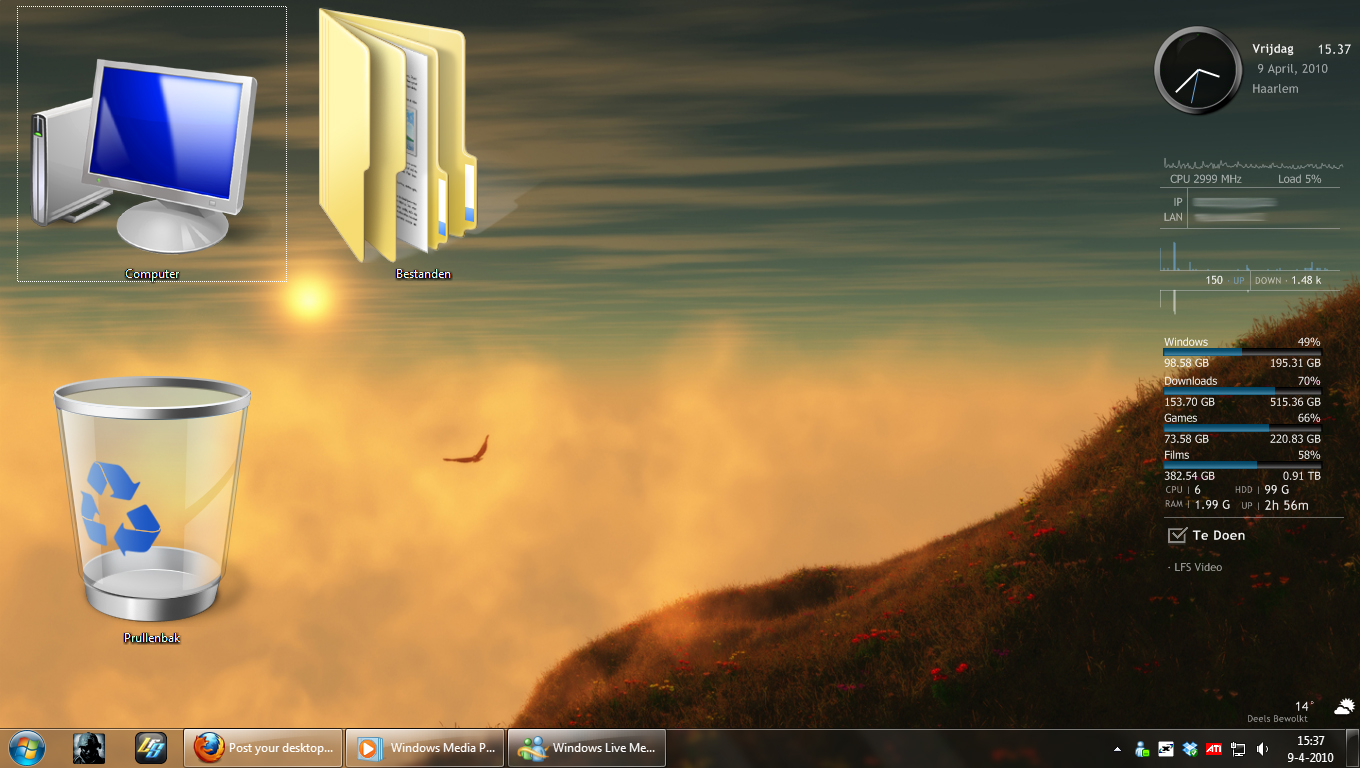Viewport: 1360px width, 768px height.
Task: Open the network connection tray icon
Action: (x=1238, y=748)
